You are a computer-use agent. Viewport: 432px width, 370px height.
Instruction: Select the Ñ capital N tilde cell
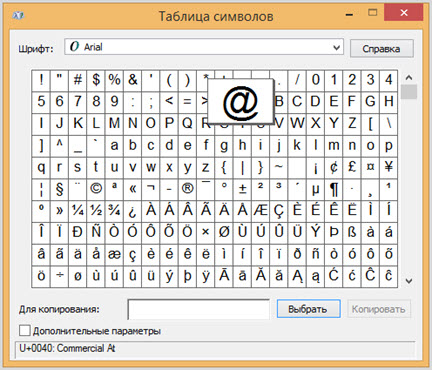(96, 232)
